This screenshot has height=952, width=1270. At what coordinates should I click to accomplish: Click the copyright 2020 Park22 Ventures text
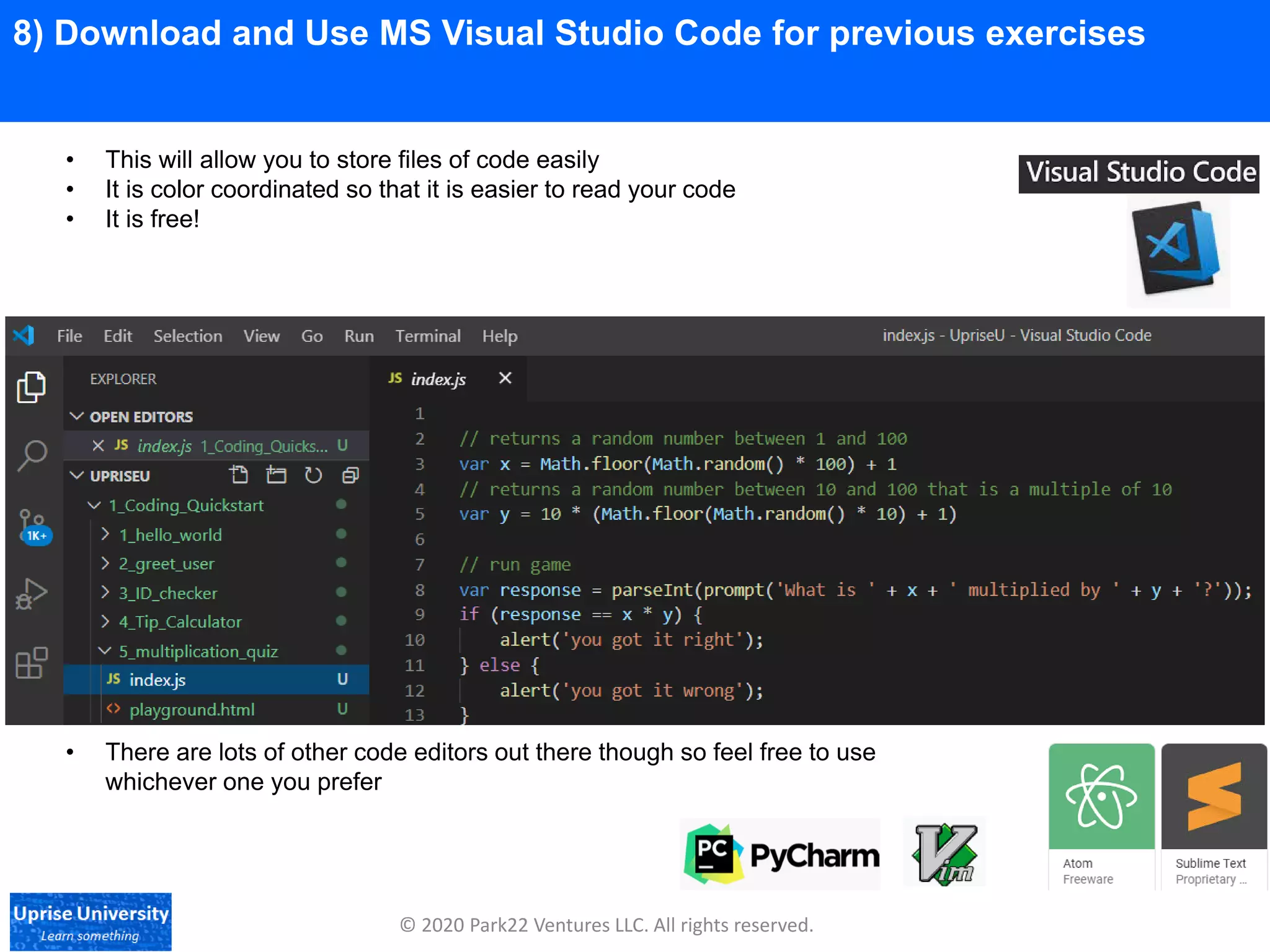[606, 925]
